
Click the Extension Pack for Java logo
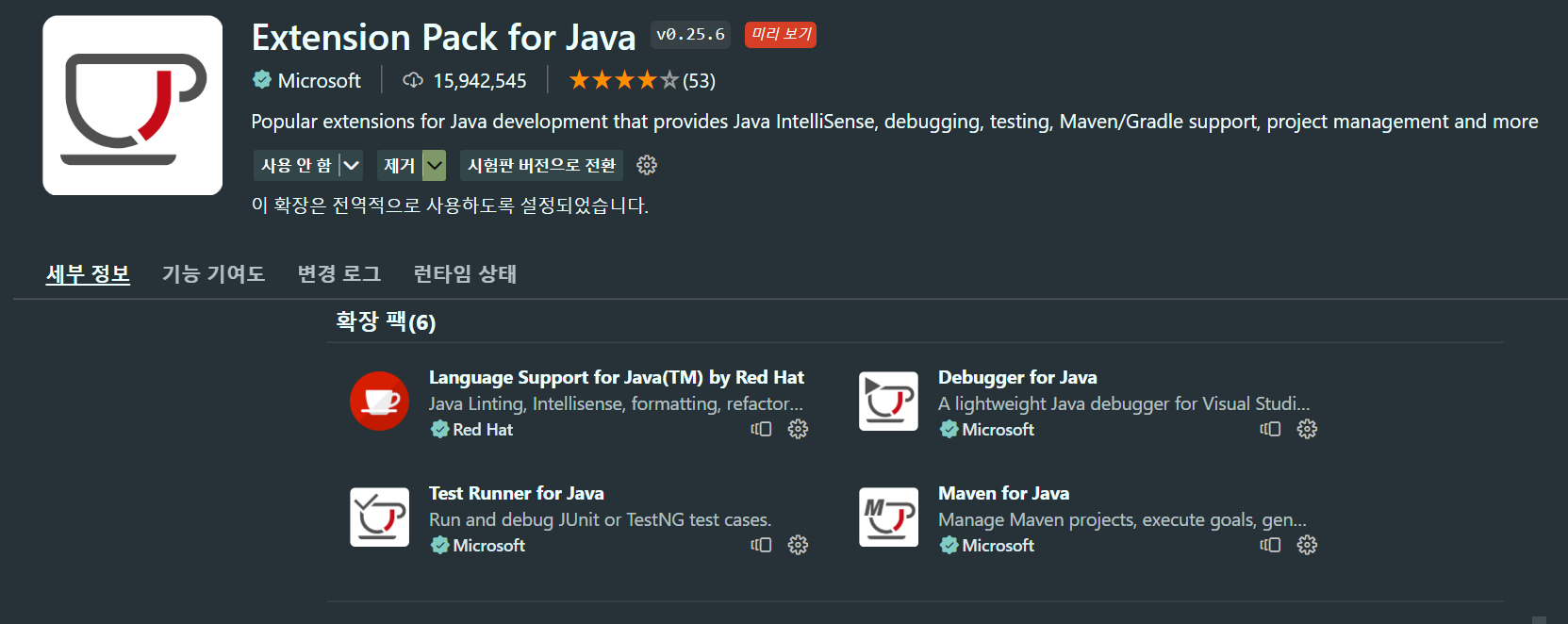tap(133, 106)
